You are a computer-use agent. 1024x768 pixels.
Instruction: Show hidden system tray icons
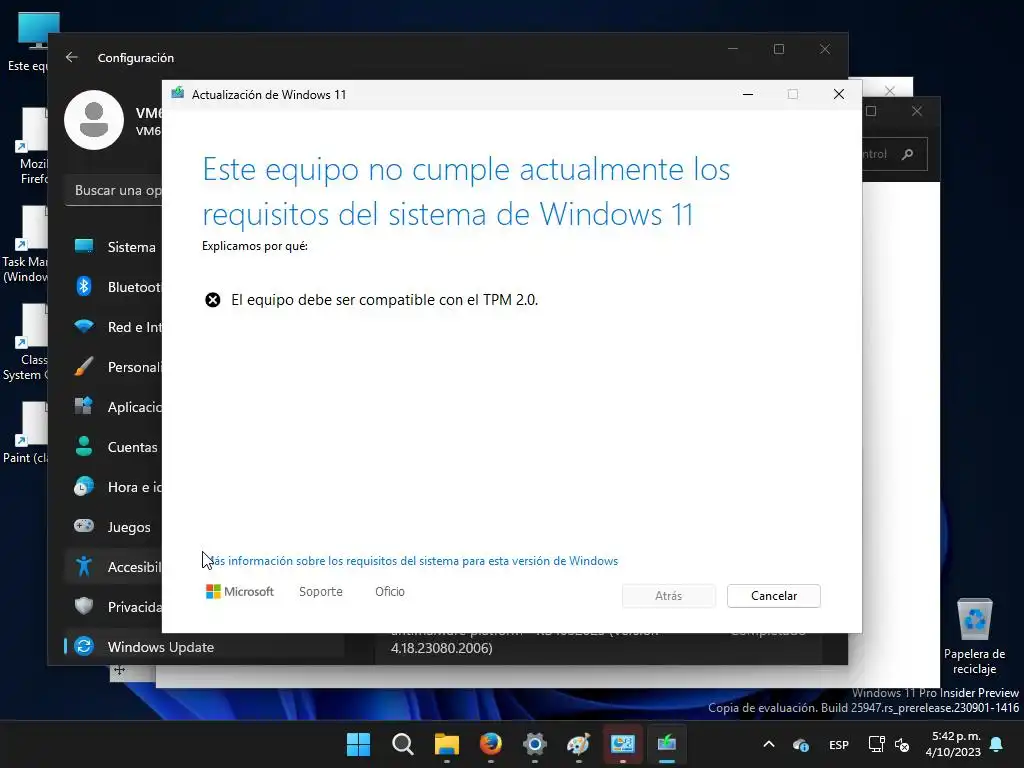[769, 744]
